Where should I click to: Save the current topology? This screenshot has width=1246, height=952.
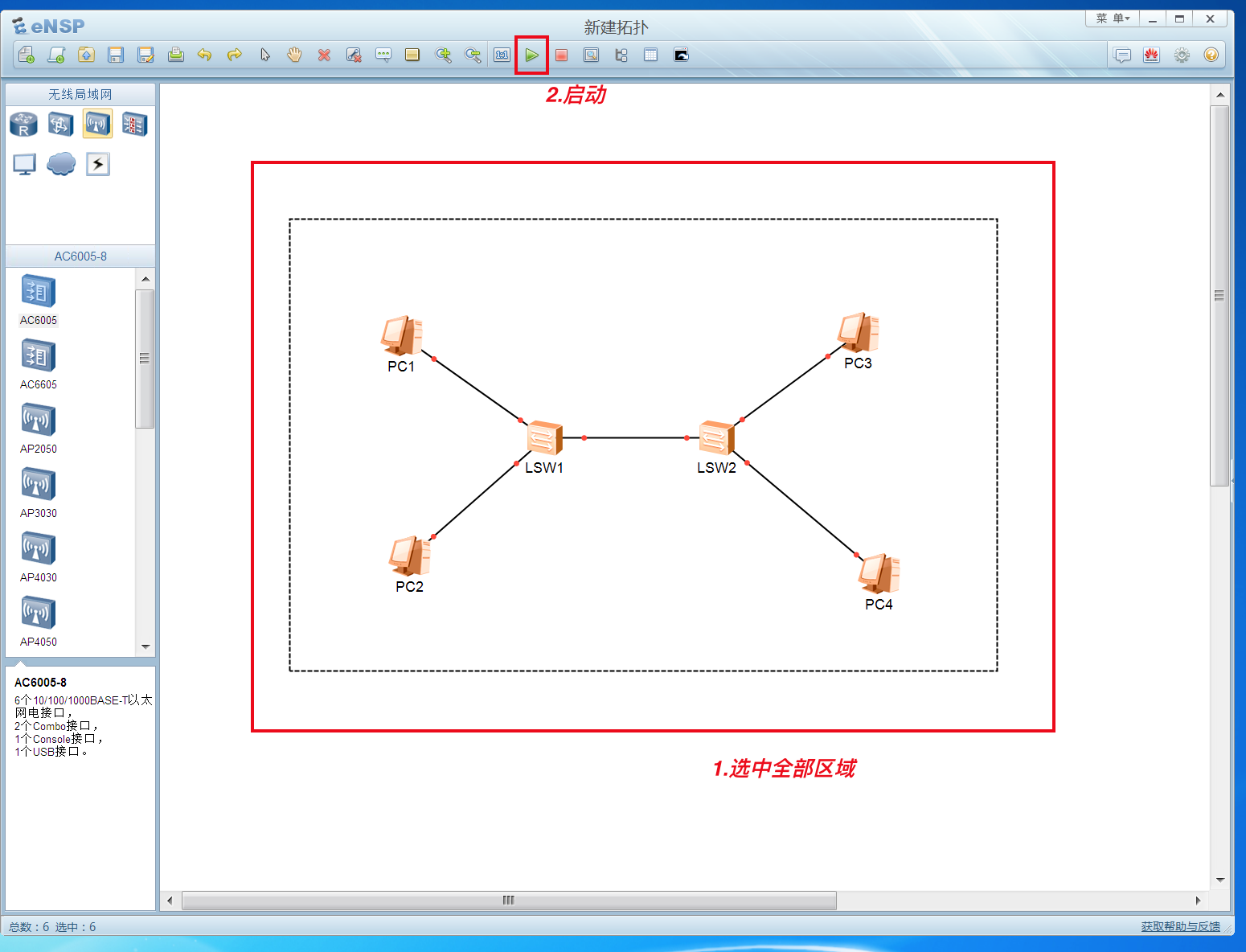click(116, 55)
